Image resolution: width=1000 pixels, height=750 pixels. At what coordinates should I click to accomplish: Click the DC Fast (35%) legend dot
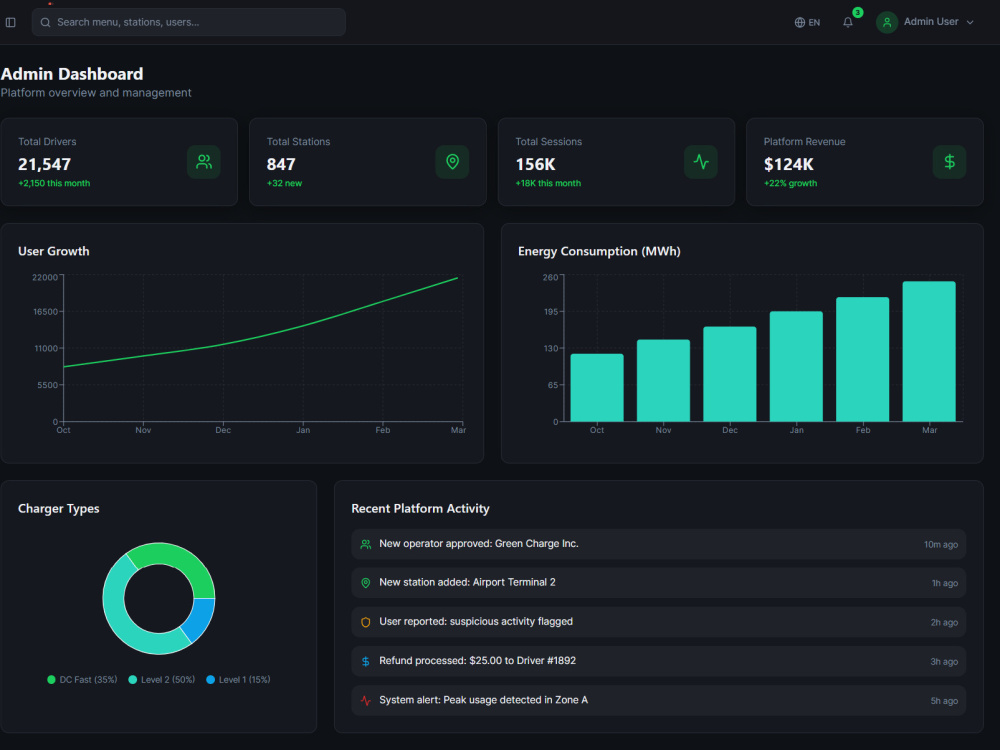tap(52, 680)
